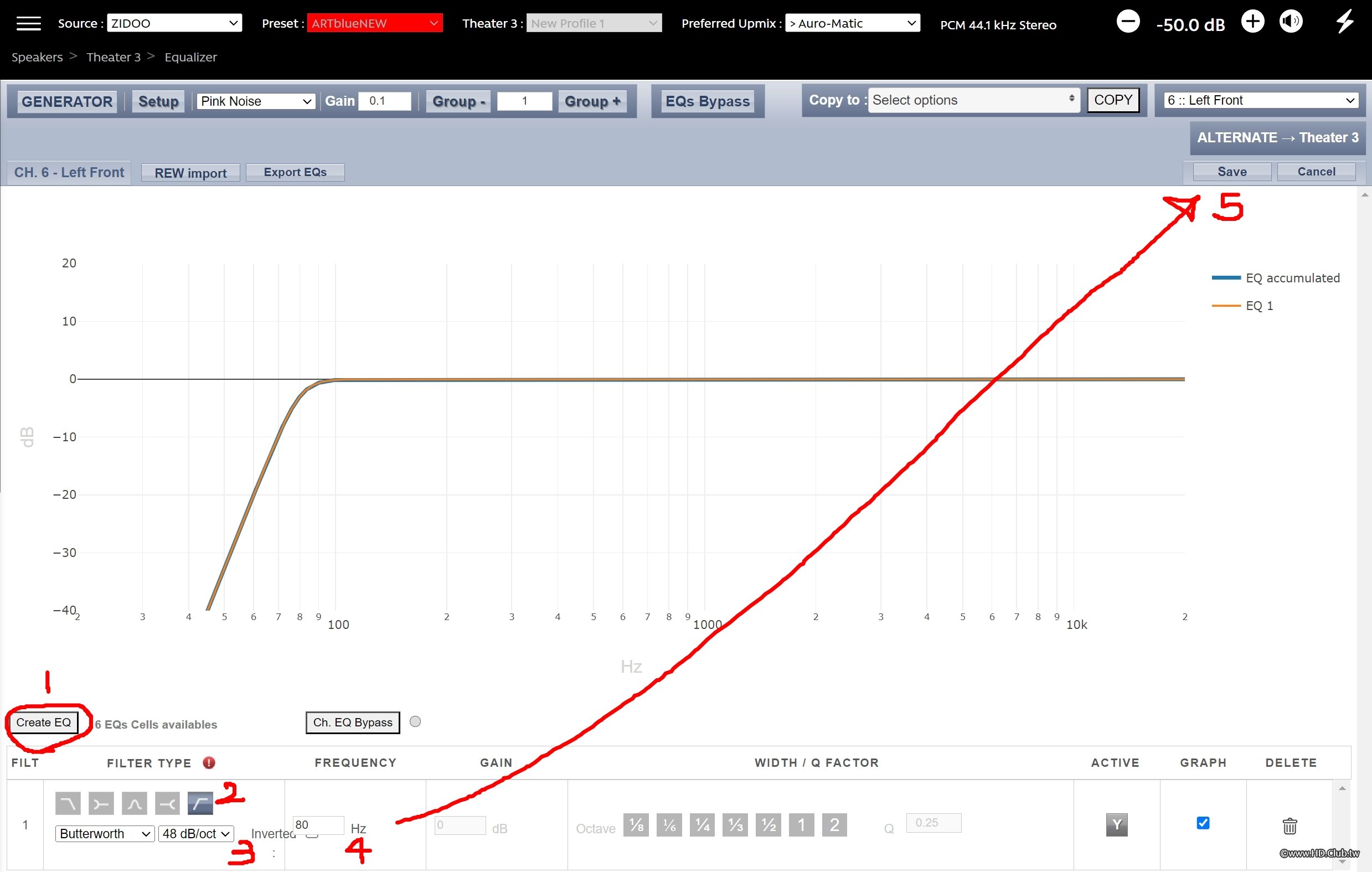Open the Pink Noise signal dropdown
The width and height of the screenshot is (1372, 872).
(x=256, y=101)
